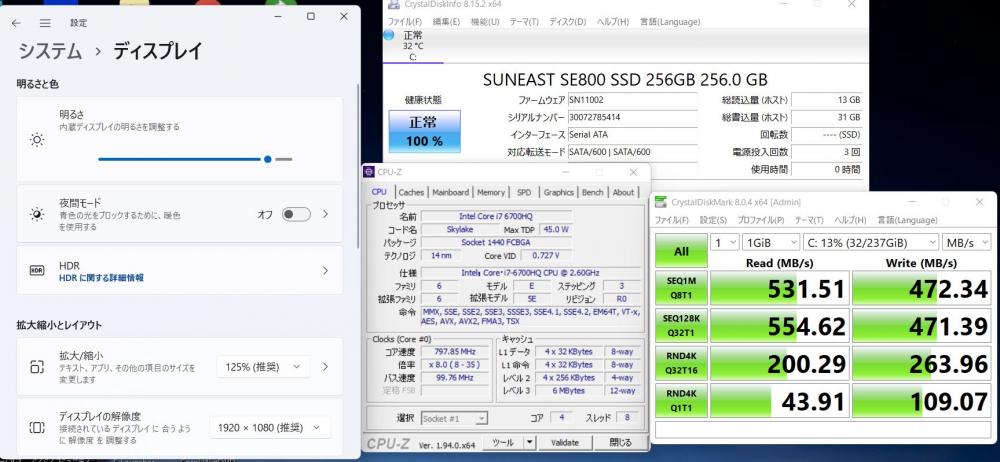Image resolution: width=1000 pixels, height=462 pixels.
Task: Expand custom scaling chevron next to 125%
Action: pos(326,366)
